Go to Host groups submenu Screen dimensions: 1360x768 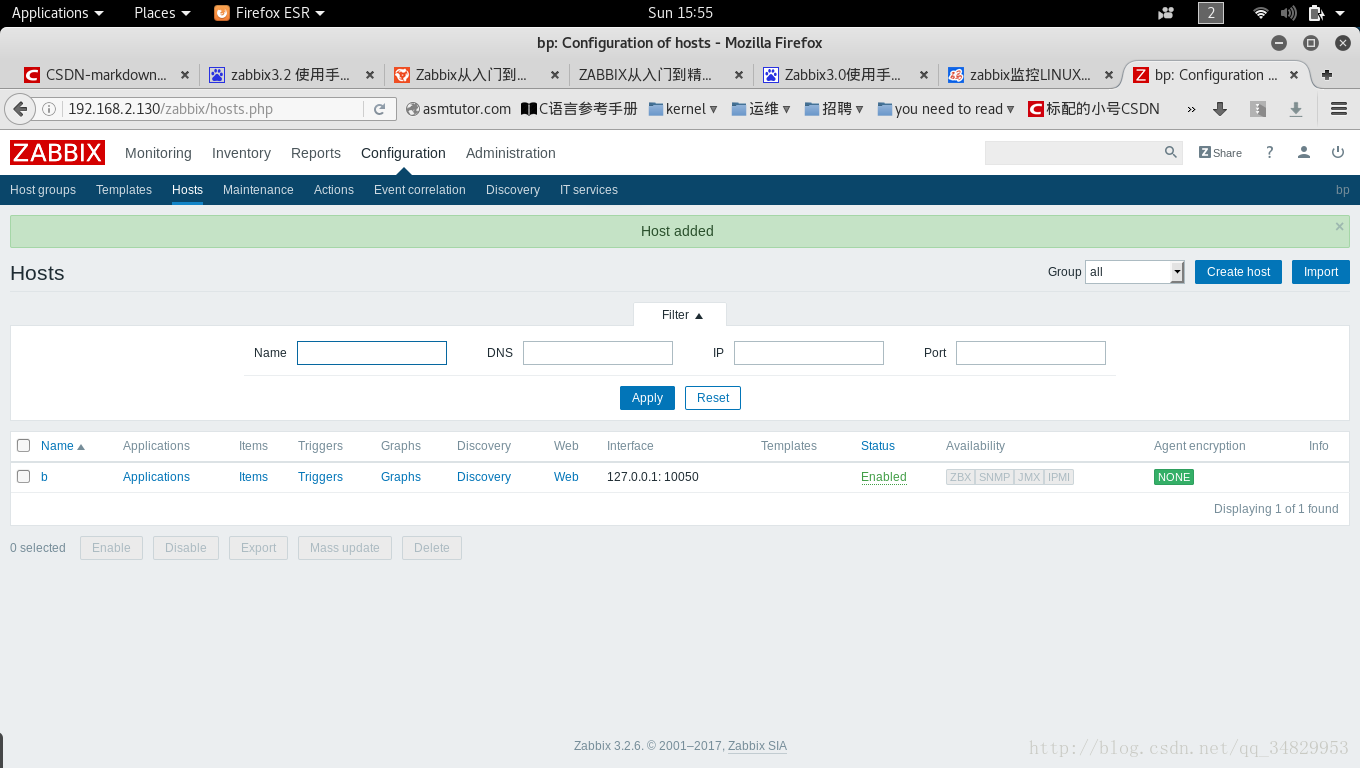pyautogui.click(x=43, y=190)
